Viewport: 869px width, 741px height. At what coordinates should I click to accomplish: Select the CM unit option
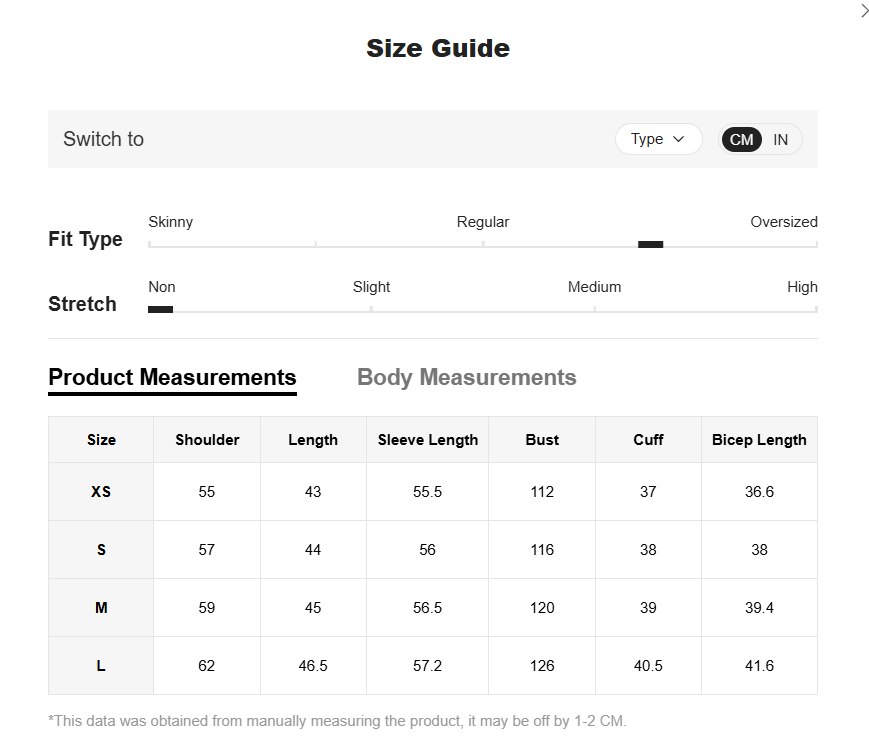(x=741, y=140)
